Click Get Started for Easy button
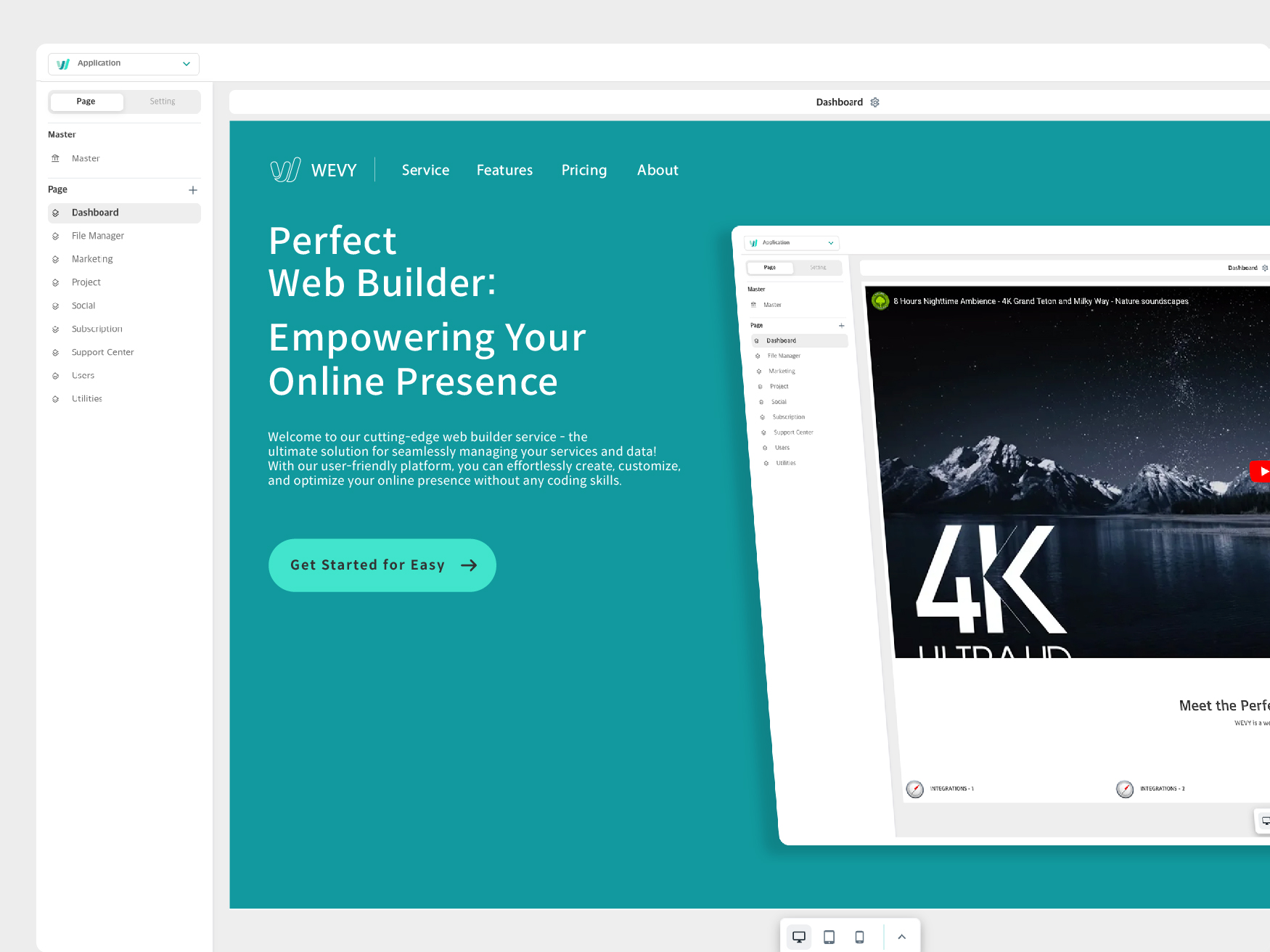1270x952 pixels. (382, 565)
